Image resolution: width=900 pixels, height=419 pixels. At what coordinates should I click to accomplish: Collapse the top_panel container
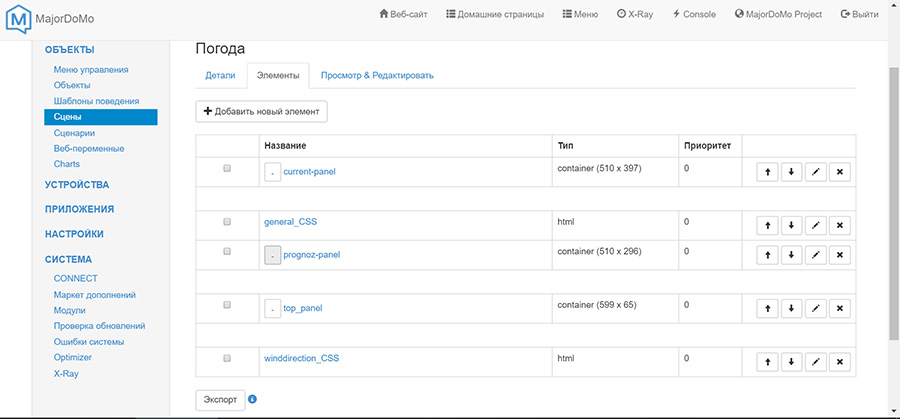tap(273, 308)
